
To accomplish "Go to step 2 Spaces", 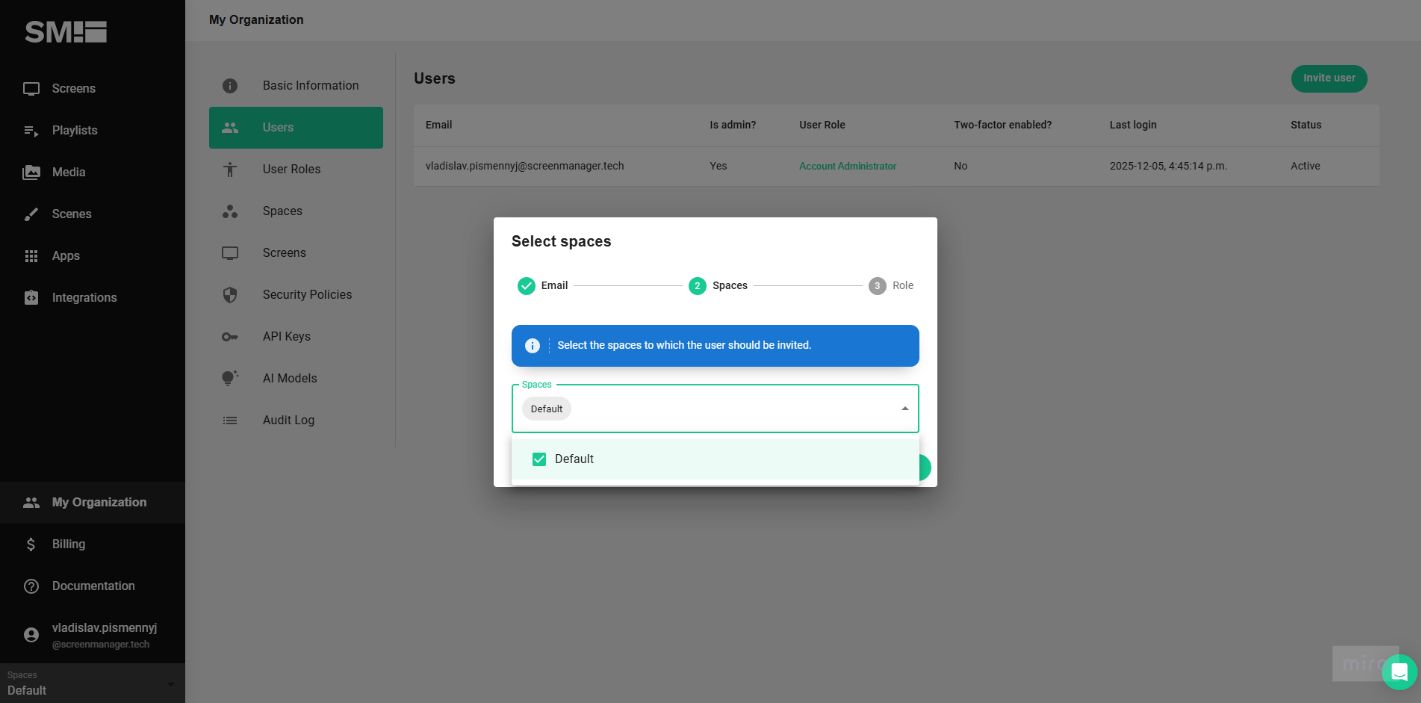I will click(718, 286).
